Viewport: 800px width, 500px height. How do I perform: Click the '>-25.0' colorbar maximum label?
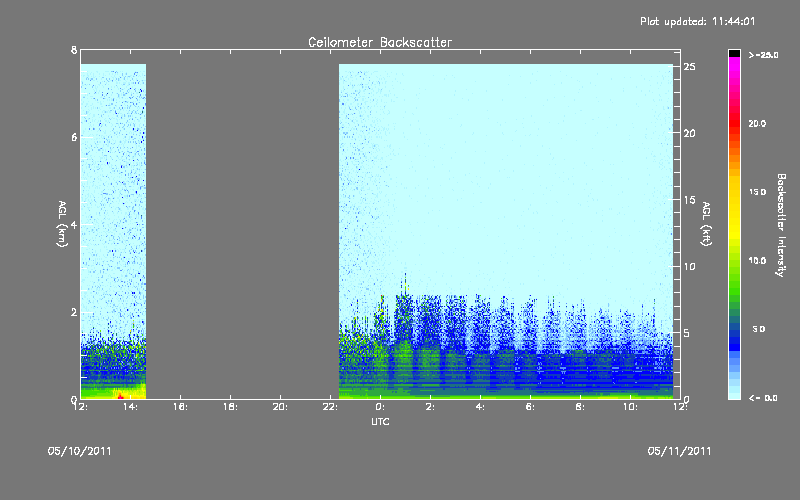763,55
